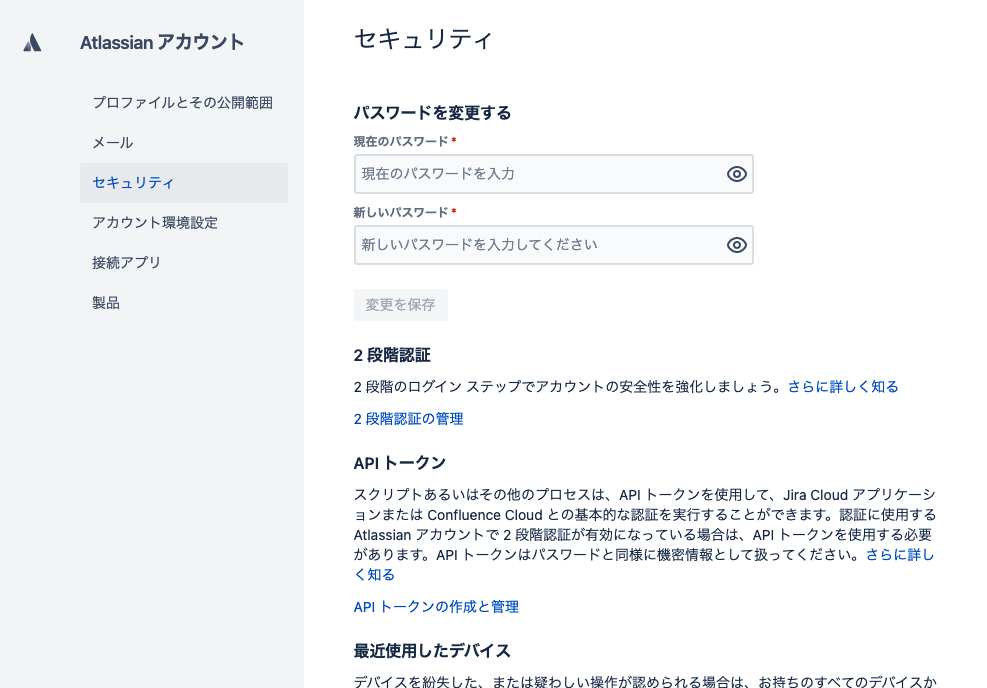
Task: Show current password with eye icon
Action: [737, 174]
